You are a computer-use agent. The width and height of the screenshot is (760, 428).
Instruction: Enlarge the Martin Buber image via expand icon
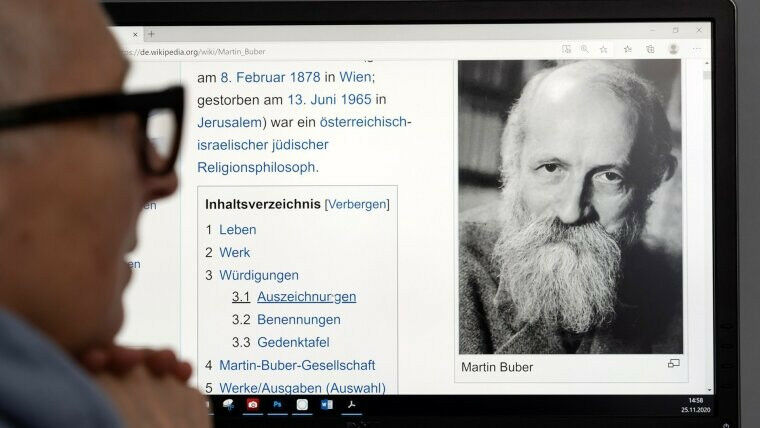pos(673,364)
